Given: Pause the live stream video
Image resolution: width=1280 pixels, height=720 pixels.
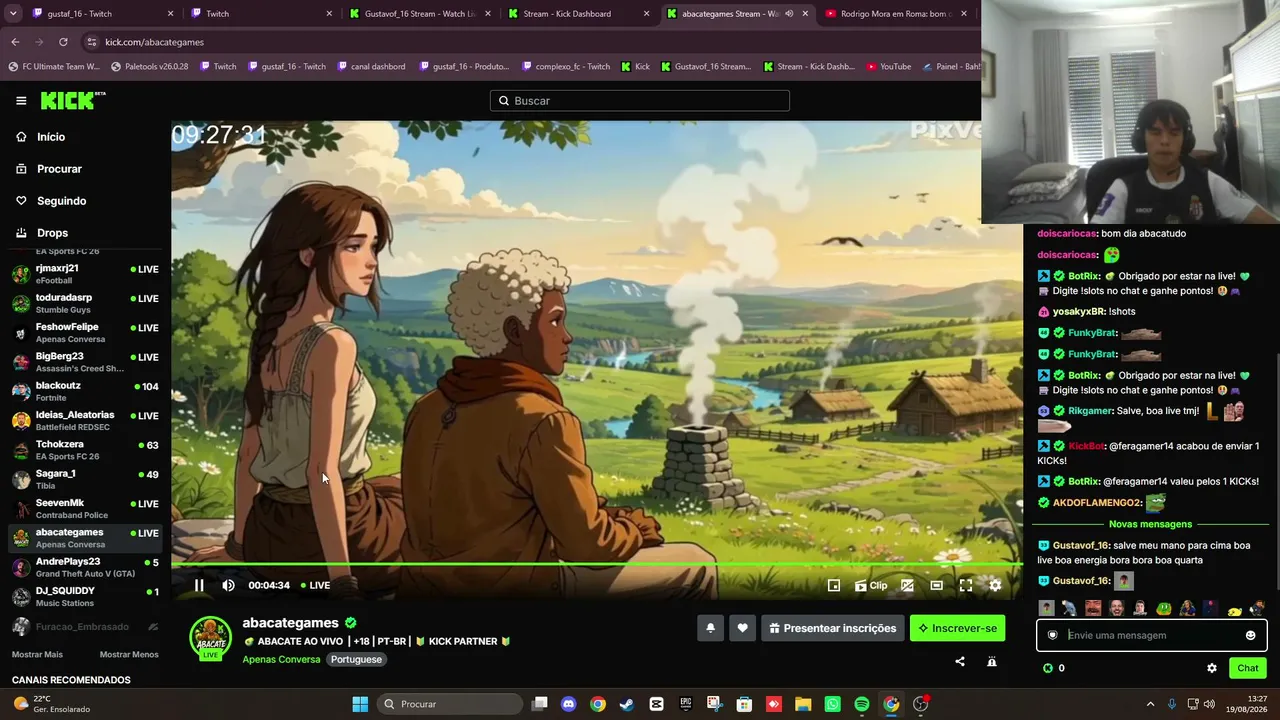Looking at the screenshot, I should [x=199, y=586].
